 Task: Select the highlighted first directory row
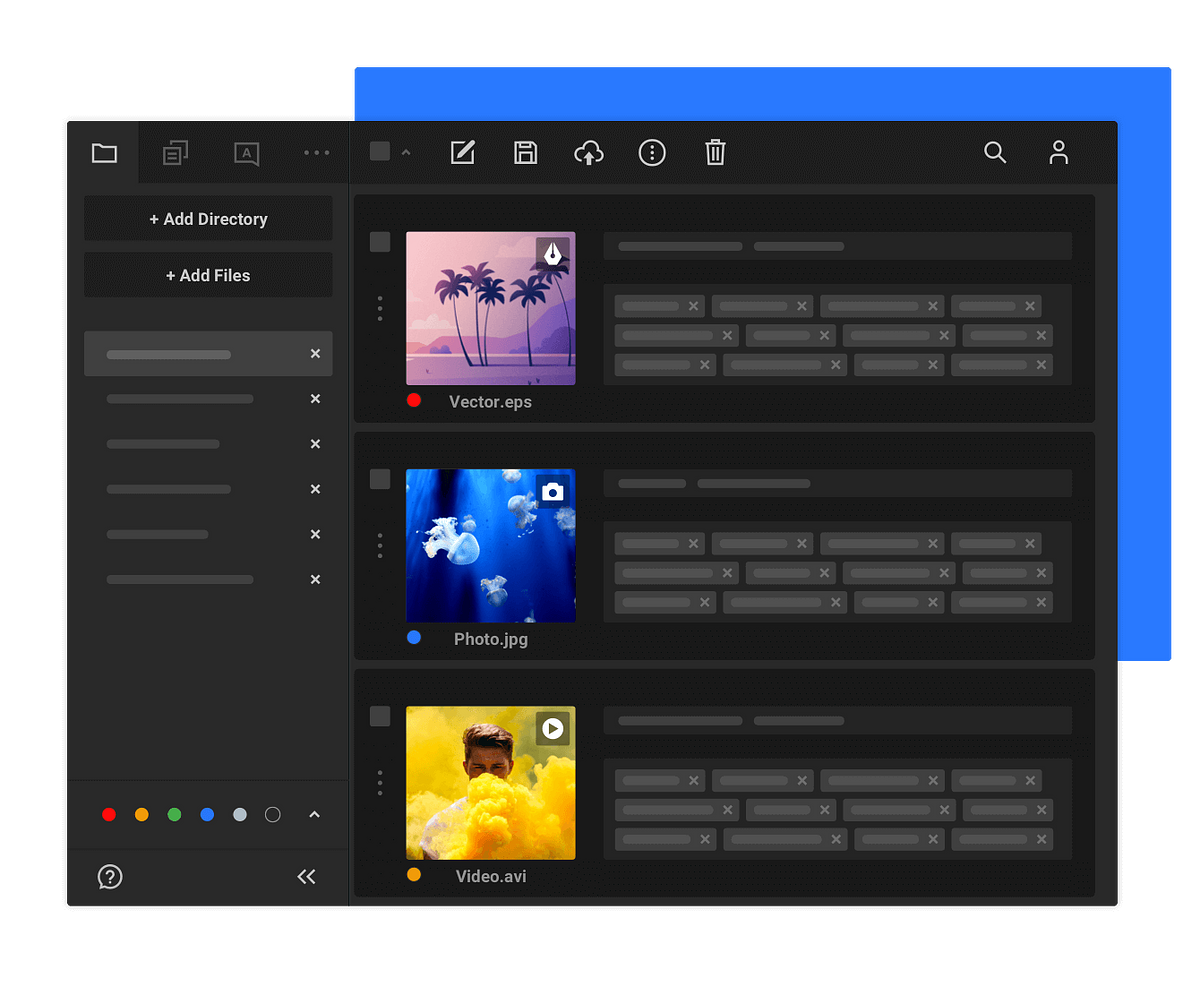[x=208, y=354]
